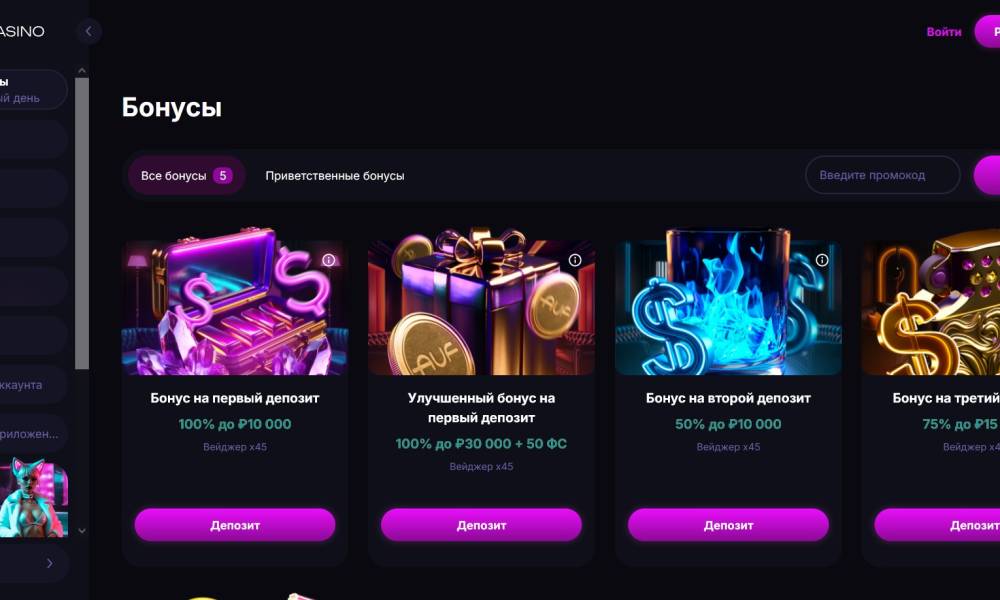Open info icon on second deposit bonus card
Viewport: 1000px width, 600px height.
pyautogui.click(x=822, y=260)
